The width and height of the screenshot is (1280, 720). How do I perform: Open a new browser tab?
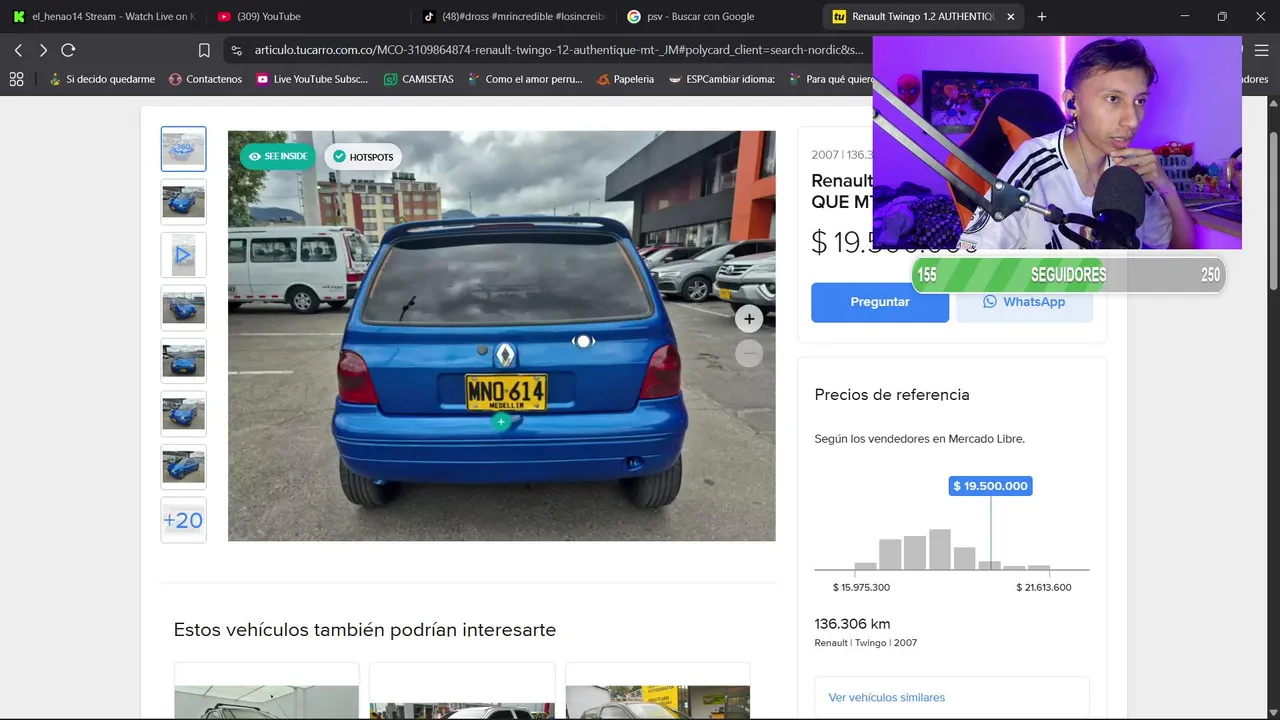[1042, 16]
